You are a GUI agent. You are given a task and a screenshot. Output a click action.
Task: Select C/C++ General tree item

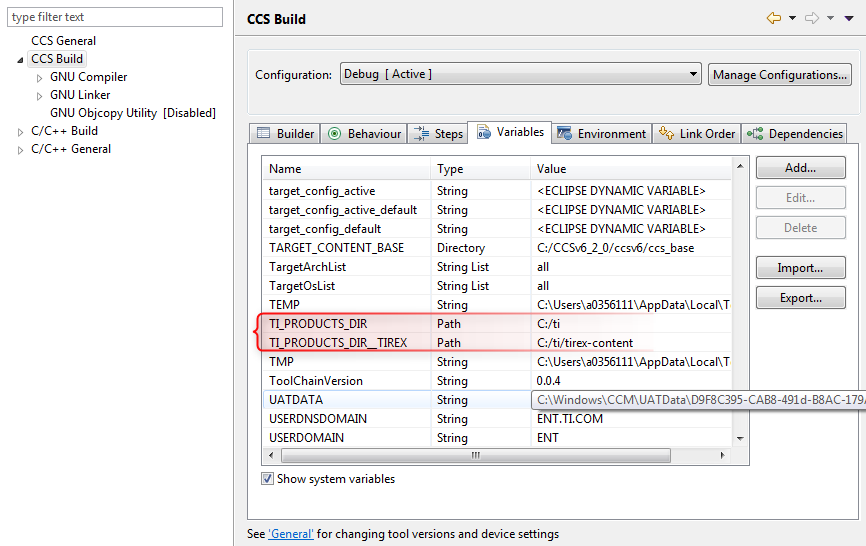[x=71, y=149]
